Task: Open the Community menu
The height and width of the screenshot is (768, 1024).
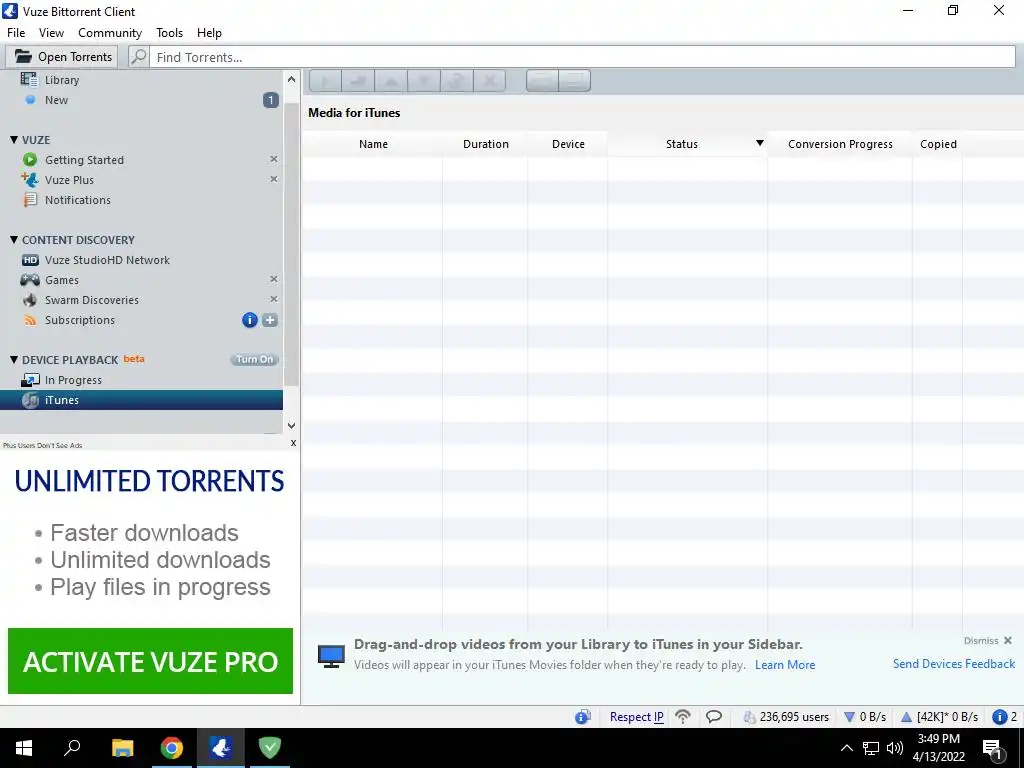Action: (110, 33)
